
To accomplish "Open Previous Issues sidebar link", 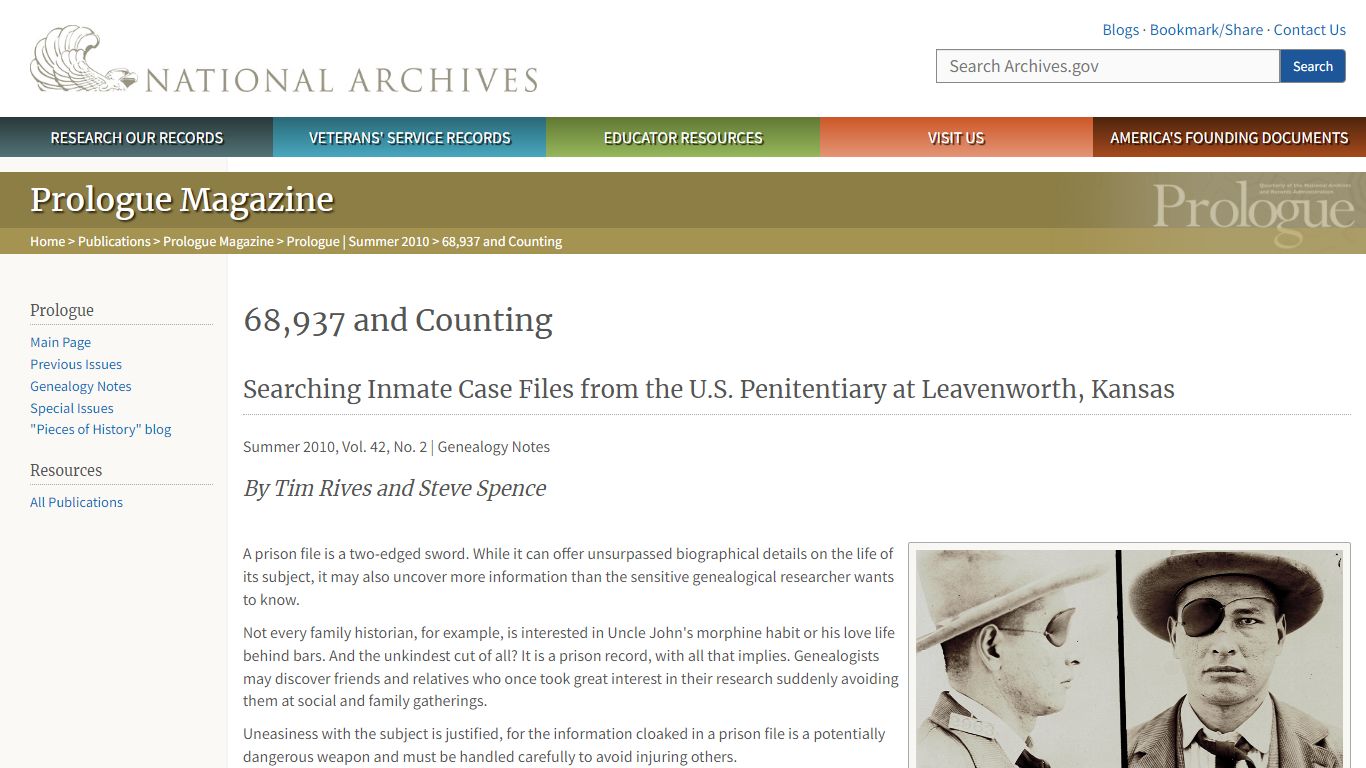I will tap(76, 364).
